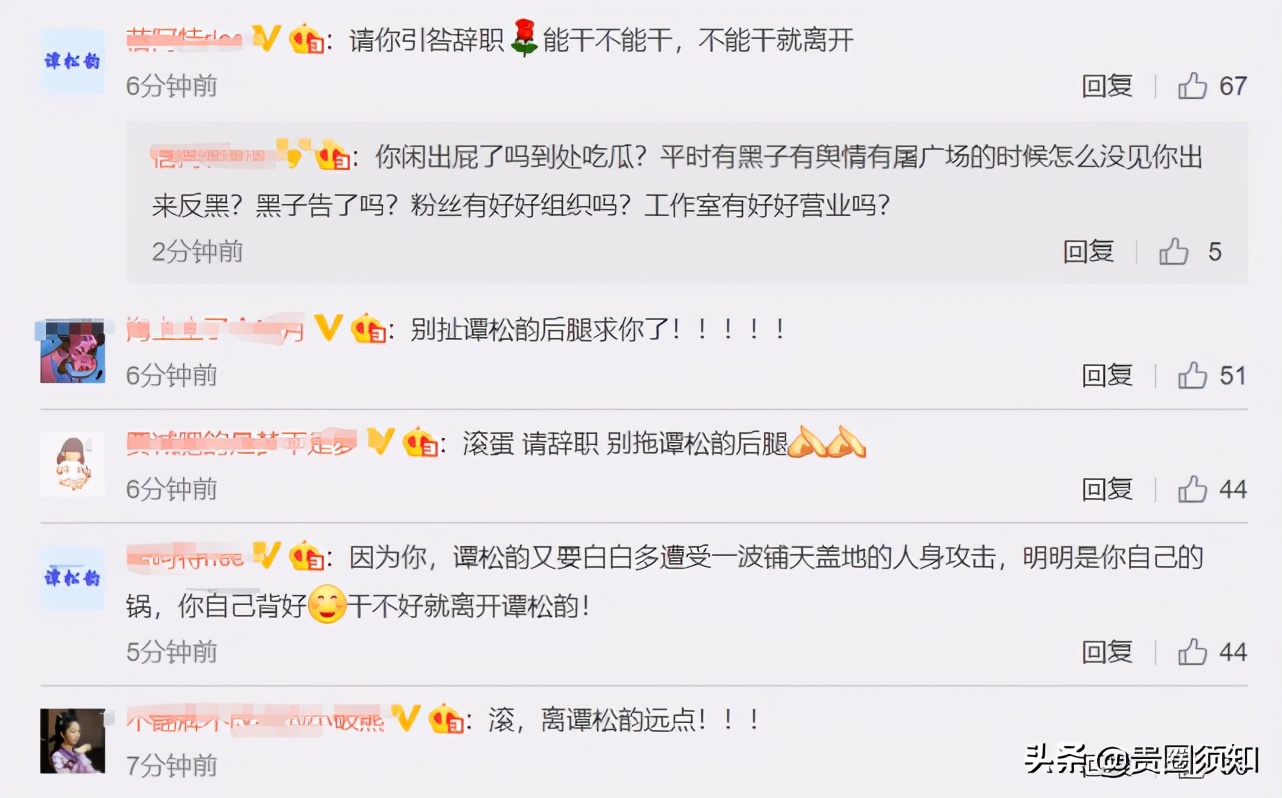This screenshot has height=798, width=1282.
Task: Open the pink cartoon avatar of second commenter
Action: tap(72, 350)
